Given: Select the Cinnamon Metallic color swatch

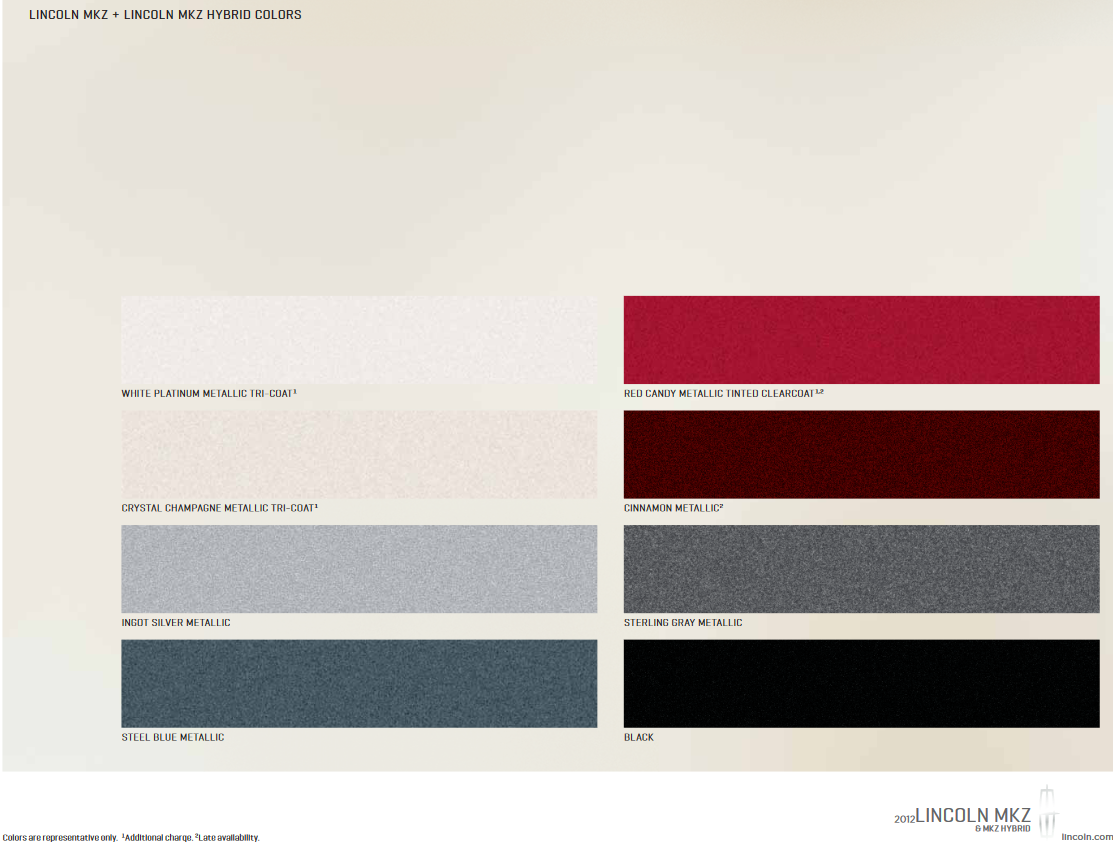Looking at the screenshot, I should coord(862,454).
